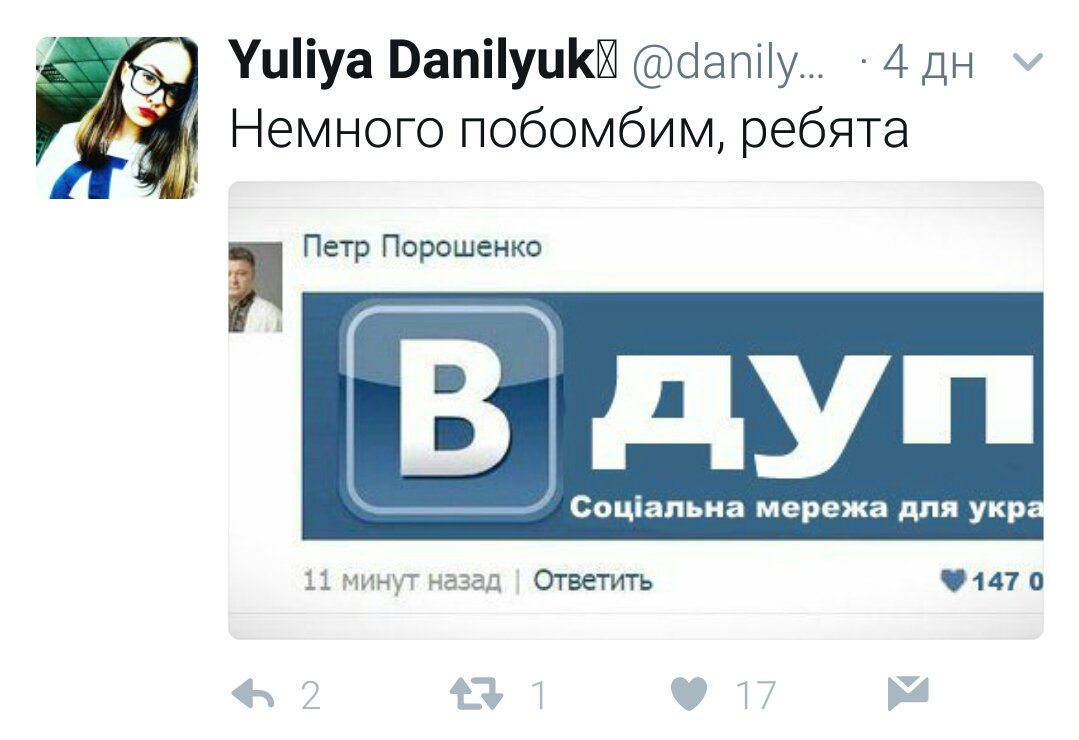Image resolution: width=1079 pixels, height=740 pixels.
Task: Click the Ответить link in the image
Action: (592, 580)
